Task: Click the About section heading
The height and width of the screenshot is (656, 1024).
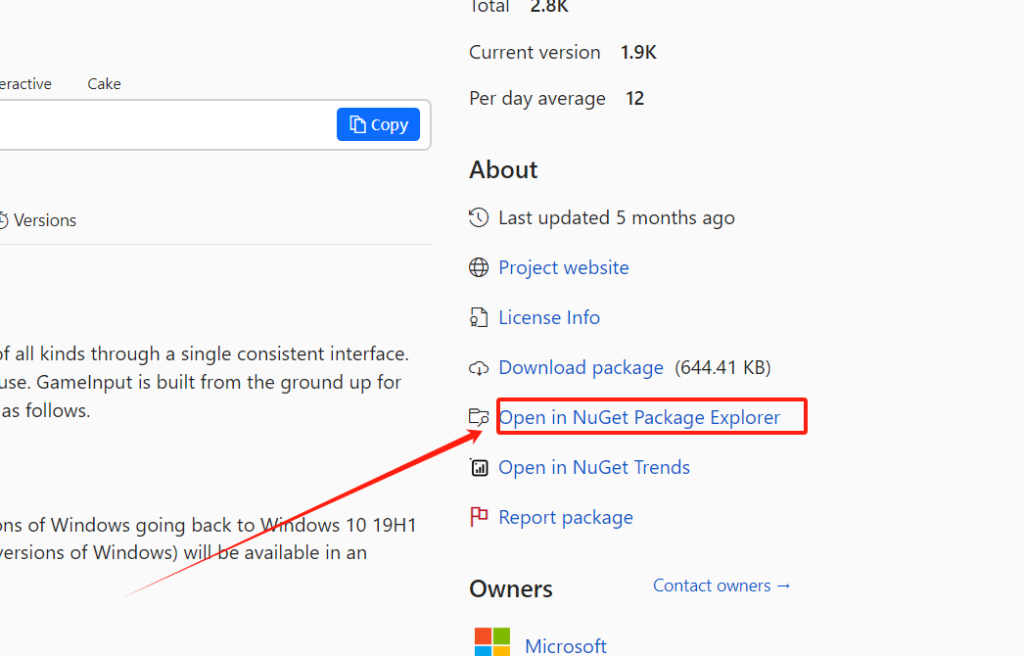Action: pyautogui.click(x=504, y=170)
